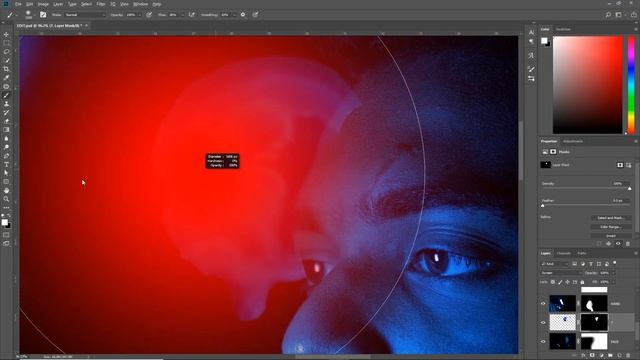Select the Eraser tool
The height and width of the screenshot is (360, 640).
tap(6, 121)
